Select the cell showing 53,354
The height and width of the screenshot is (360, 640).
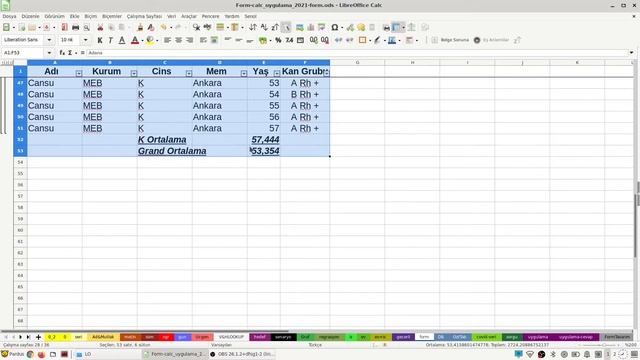[264, 151]
